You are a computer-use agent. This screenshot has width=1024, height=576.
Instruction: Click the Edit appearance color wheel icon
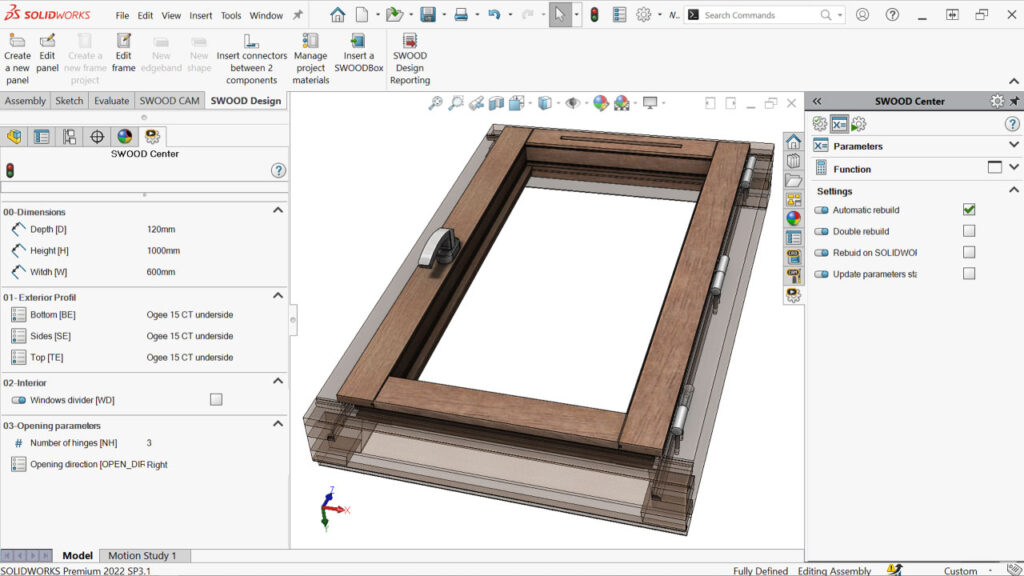pyautogui.click(x=601, y=103)
